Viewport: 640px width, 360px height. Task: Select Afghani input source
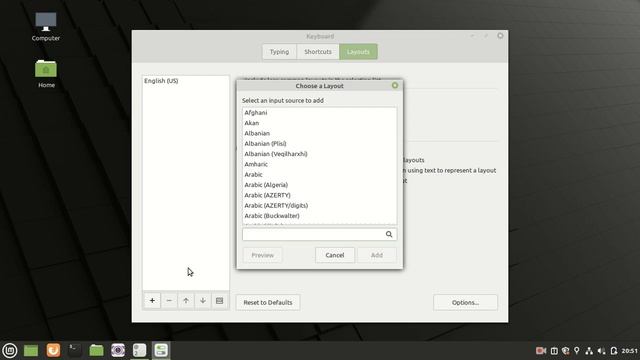(x=319, y=113)
